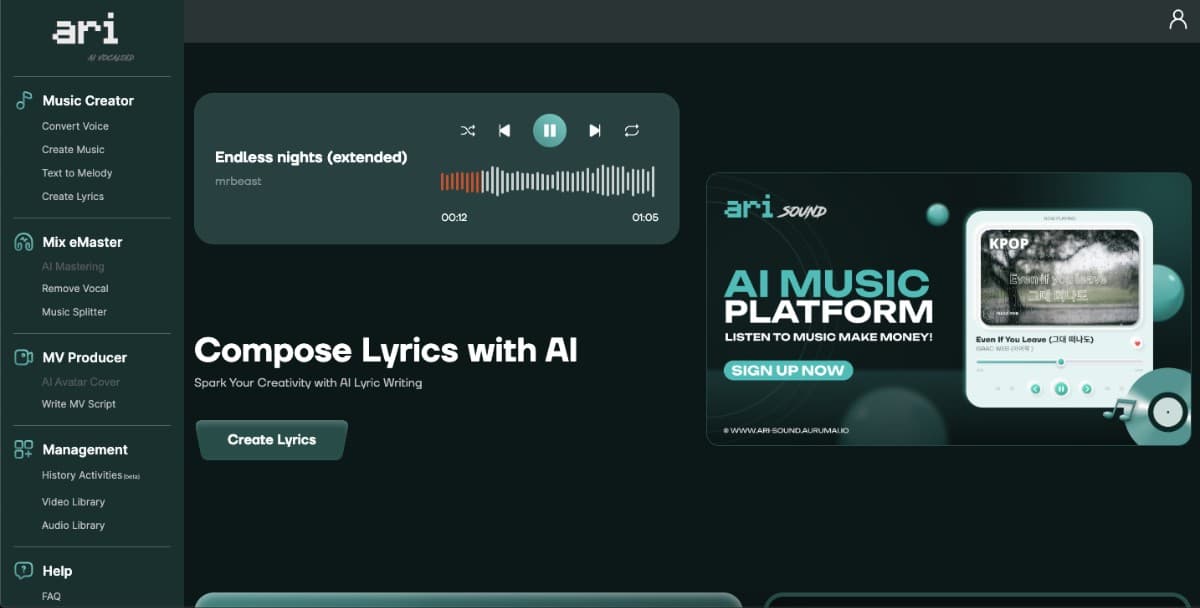Seek within the audio waveform
Screen dimensions: 1200x608
[x=548, y=181]
